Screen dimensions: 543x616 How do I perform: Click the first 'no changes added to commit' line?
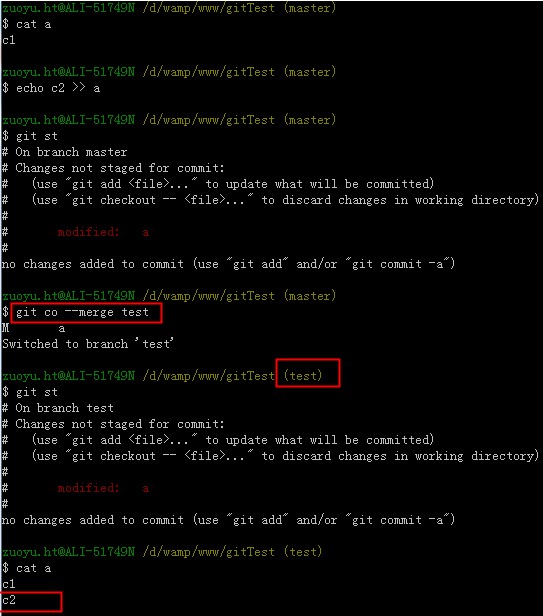click(228, 264)
